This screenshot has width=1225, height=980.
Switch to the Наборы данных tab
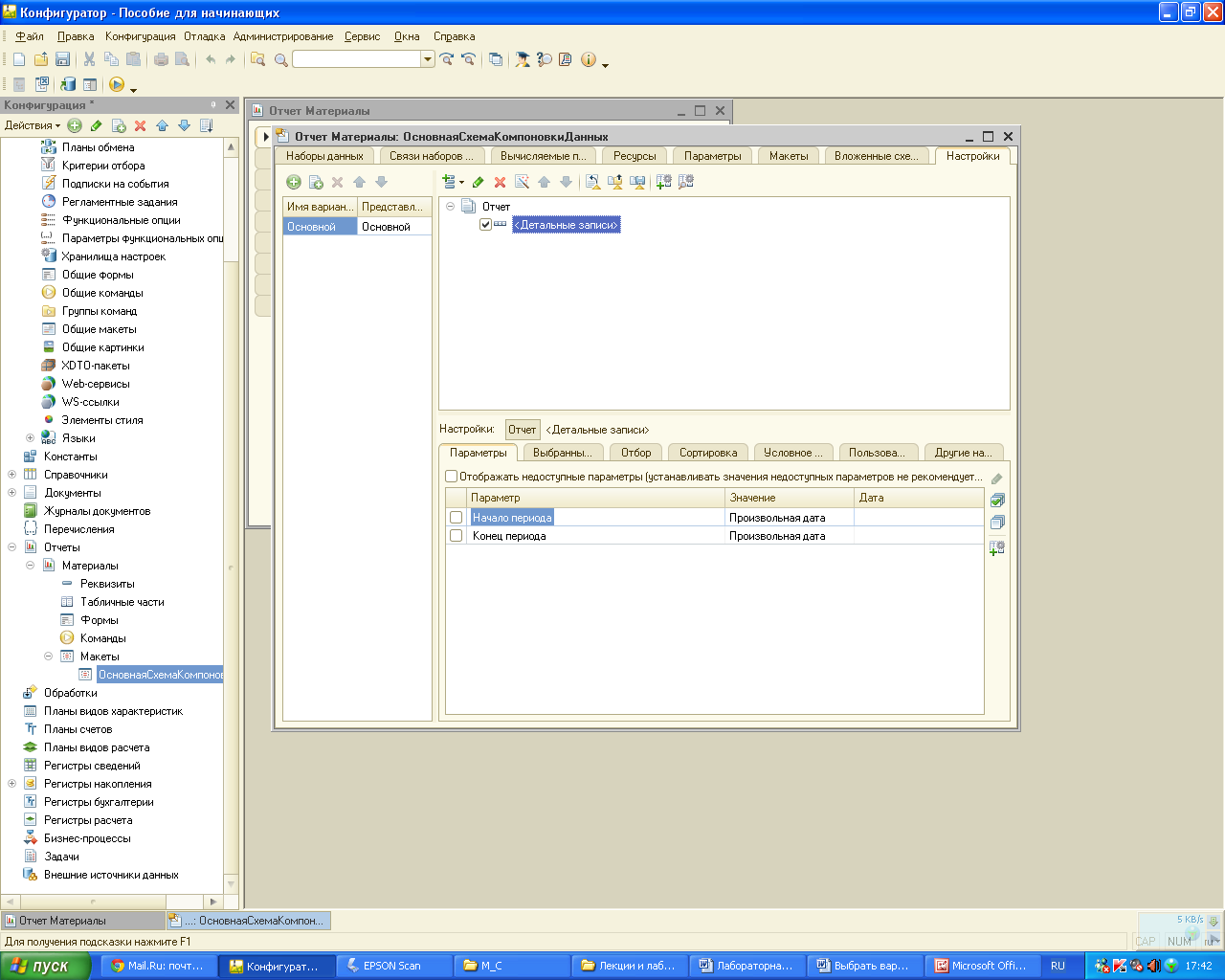click(324, 156)
